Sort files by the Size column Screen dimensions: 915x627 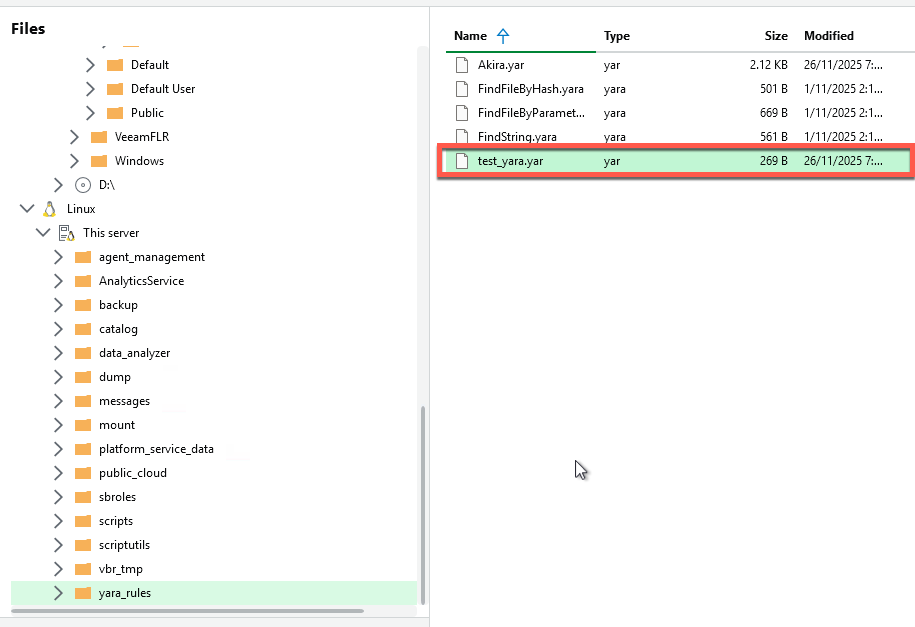[x=776, y=36]
